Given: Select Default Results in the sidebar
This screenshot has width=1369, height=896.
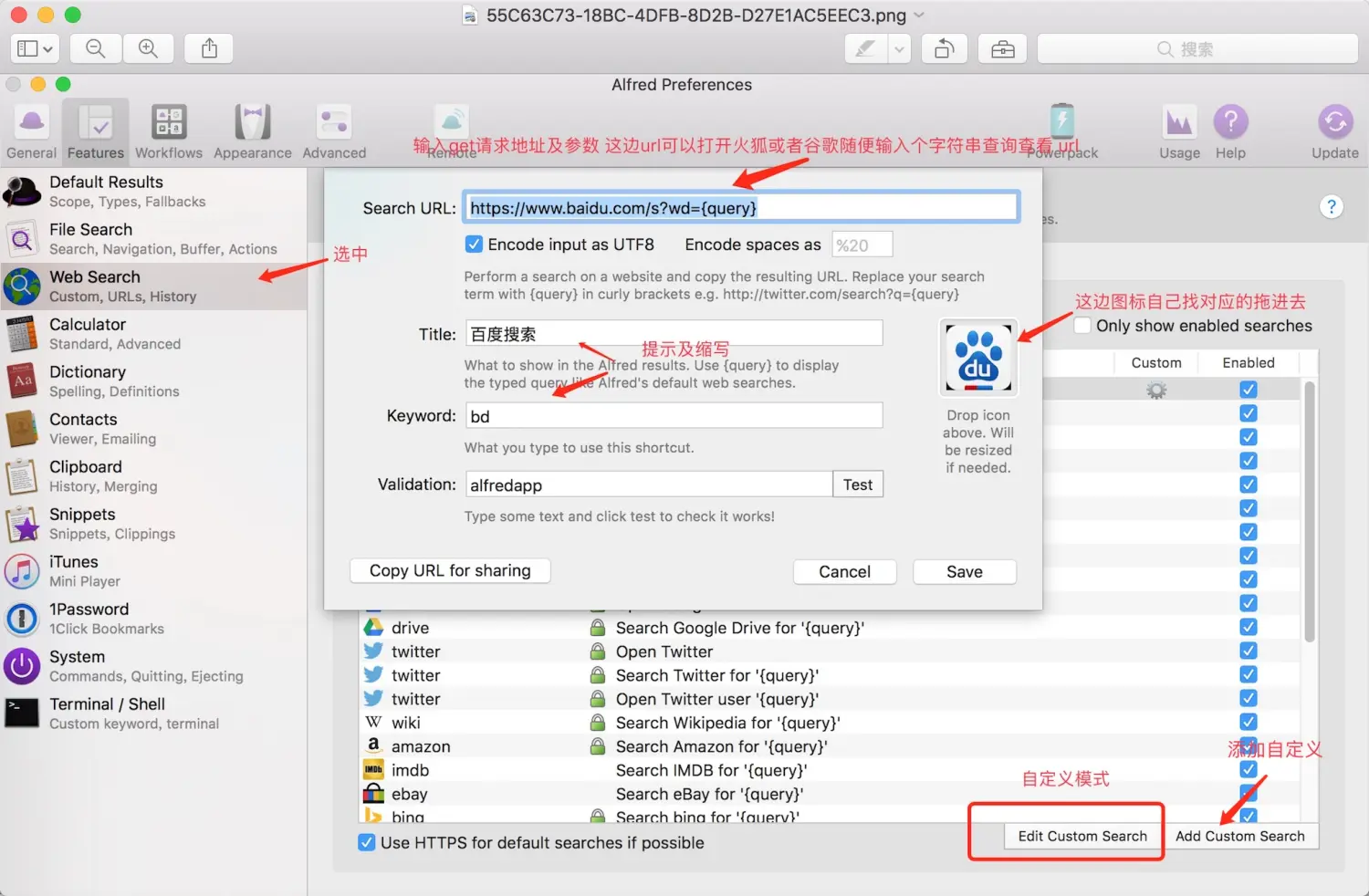Looking at the screenshot, I should tap(153, 192).
